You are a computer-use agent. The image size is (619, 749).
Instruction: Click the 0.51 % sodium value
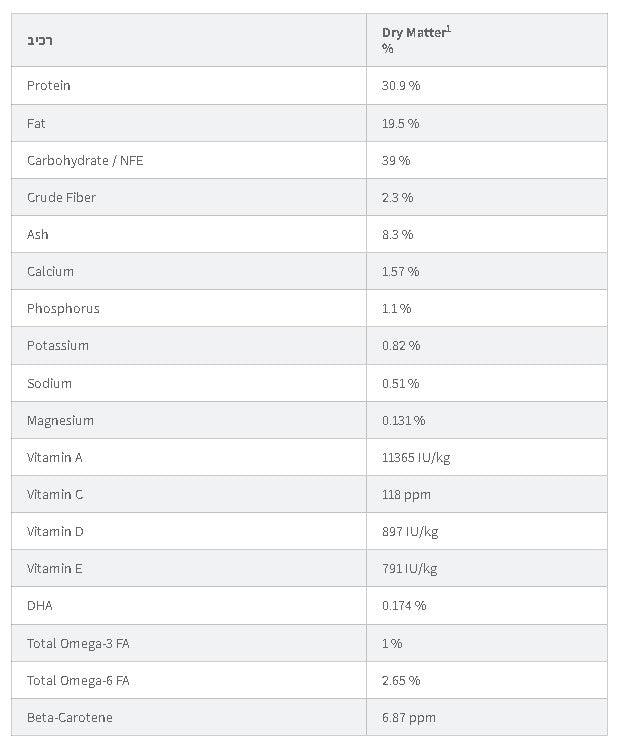pyautogui.click(x=400, y=383)
